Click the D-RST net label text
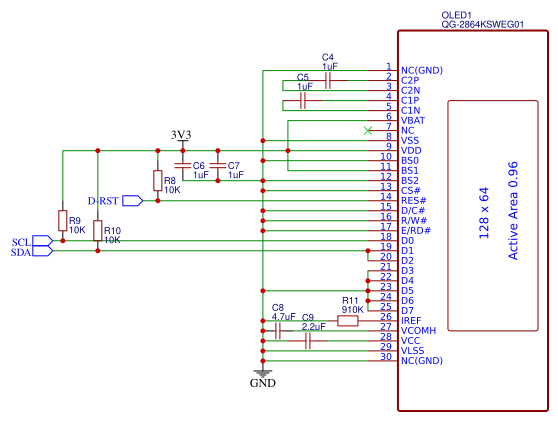The image size is (558, 421). coord(103,201)
